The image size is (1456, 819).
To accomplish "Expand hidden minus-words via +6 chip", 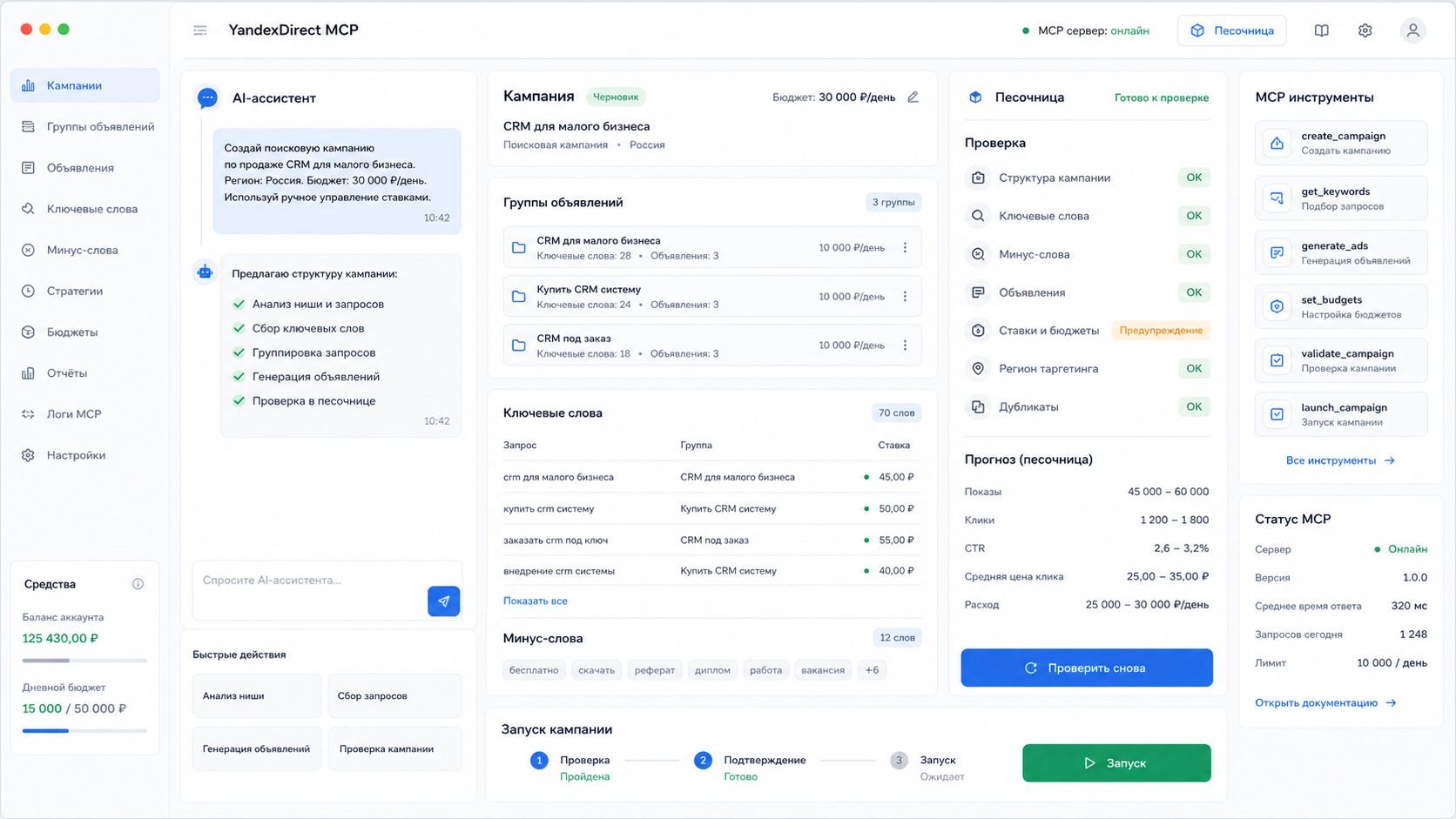I will pos(872,670).
